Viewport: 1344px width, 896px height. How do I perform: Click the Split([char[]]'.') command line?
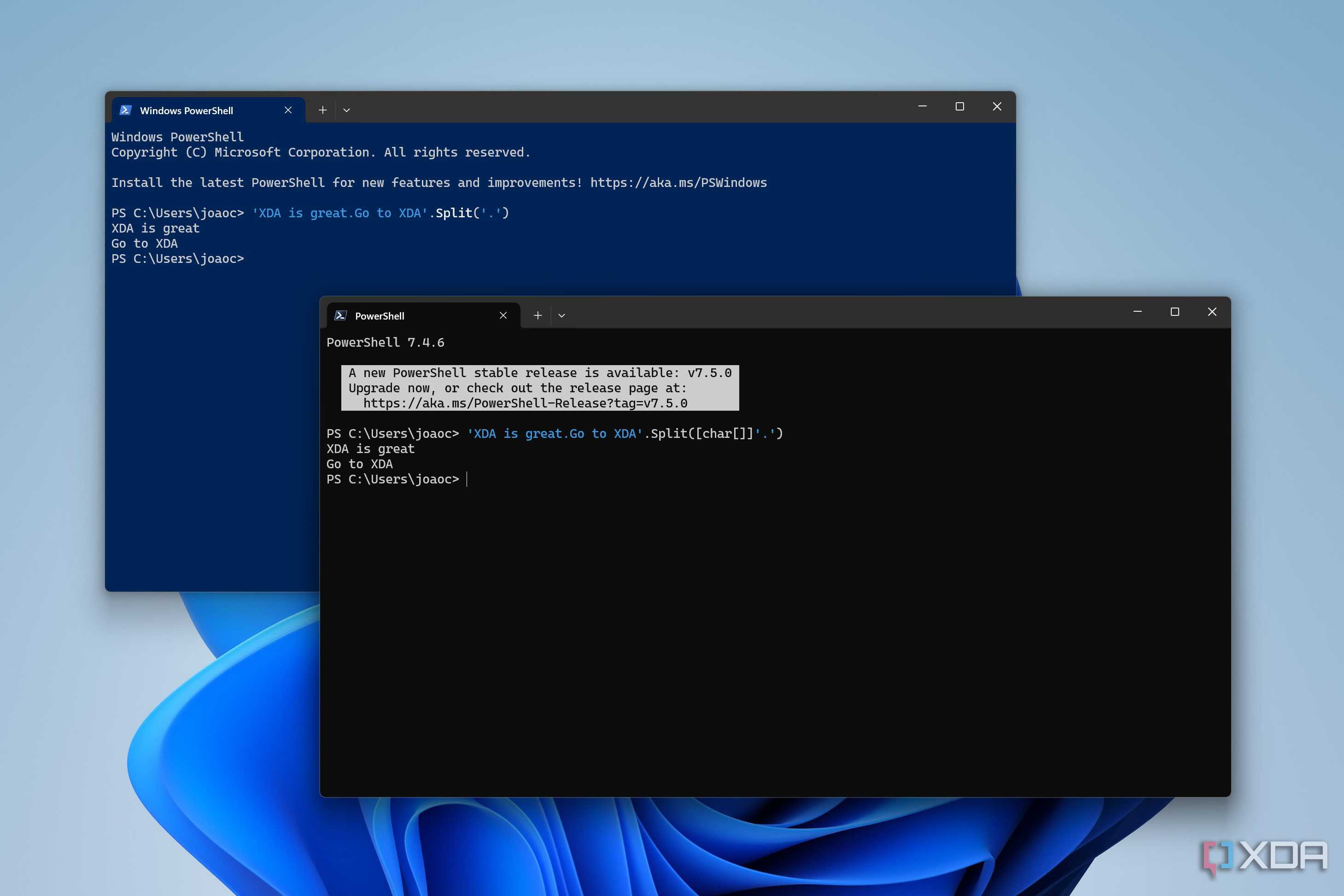(555, 434)
